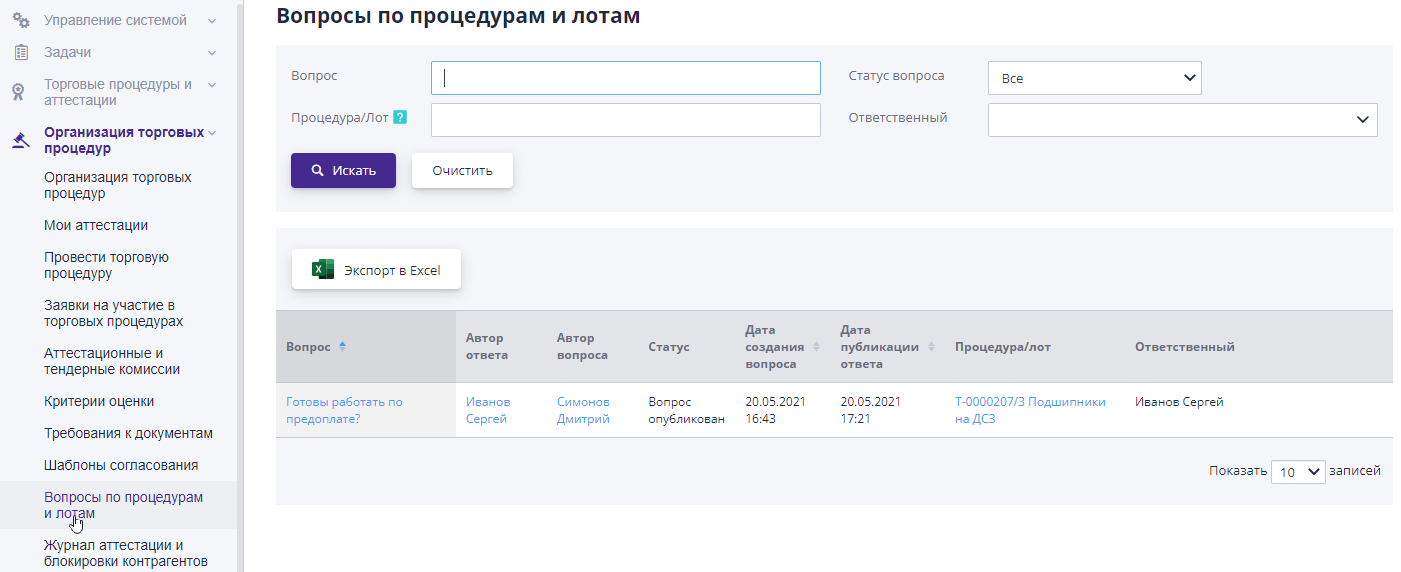Click the Задачи clipboard icon
Screen dimensions: 1401x572
click(21, 52)
